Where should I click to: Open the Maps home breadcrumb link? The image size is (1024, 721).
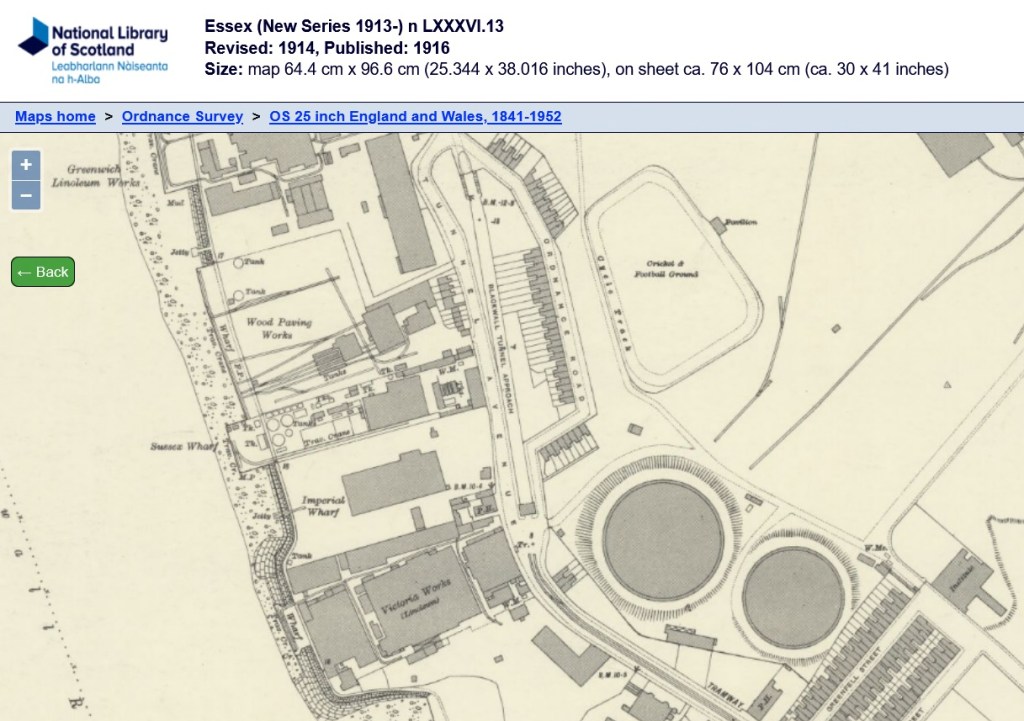tap(55, 117)
